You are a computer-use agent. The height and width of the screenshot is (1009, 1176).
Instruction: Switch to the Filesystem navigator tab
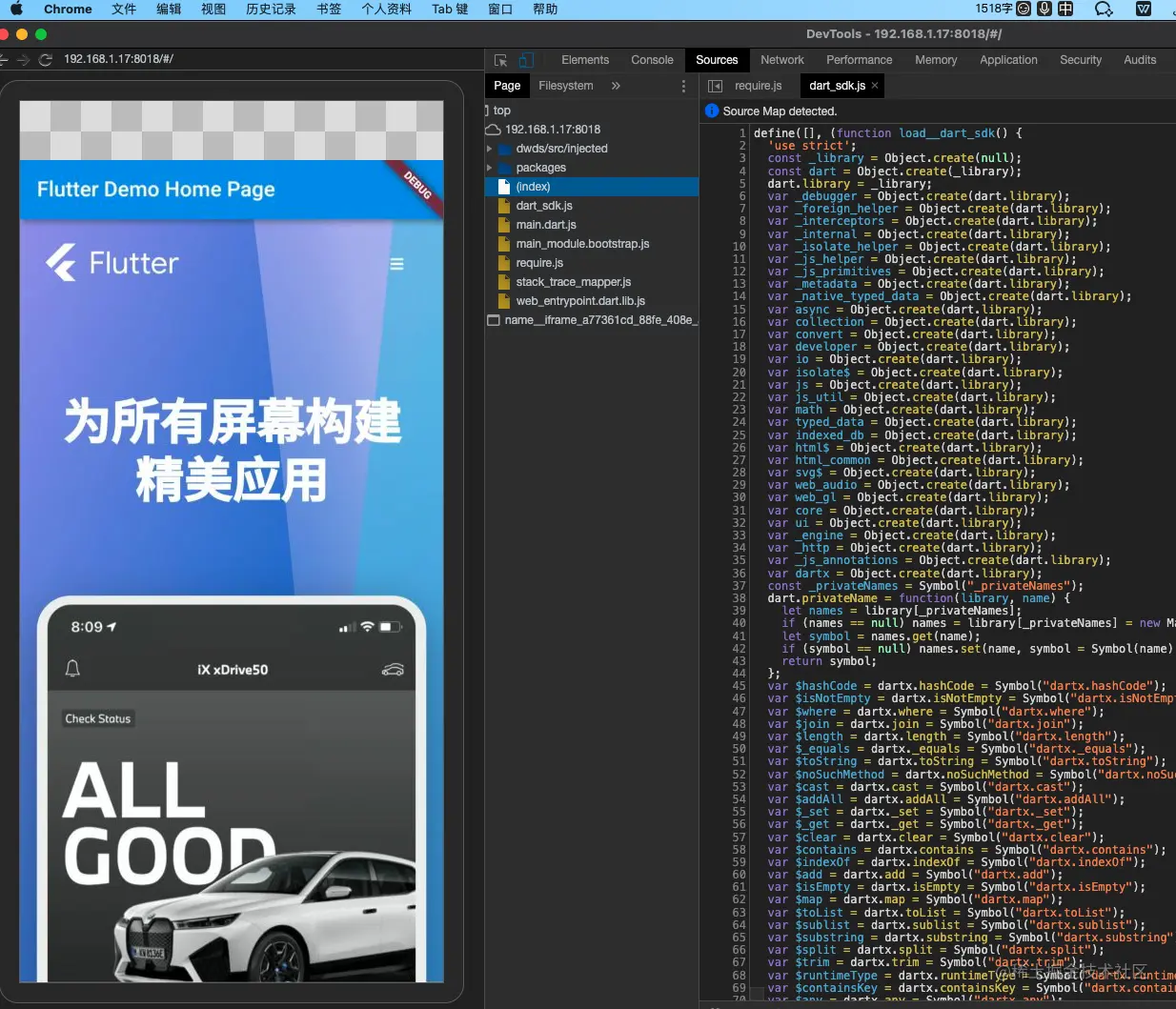(566, 86)
